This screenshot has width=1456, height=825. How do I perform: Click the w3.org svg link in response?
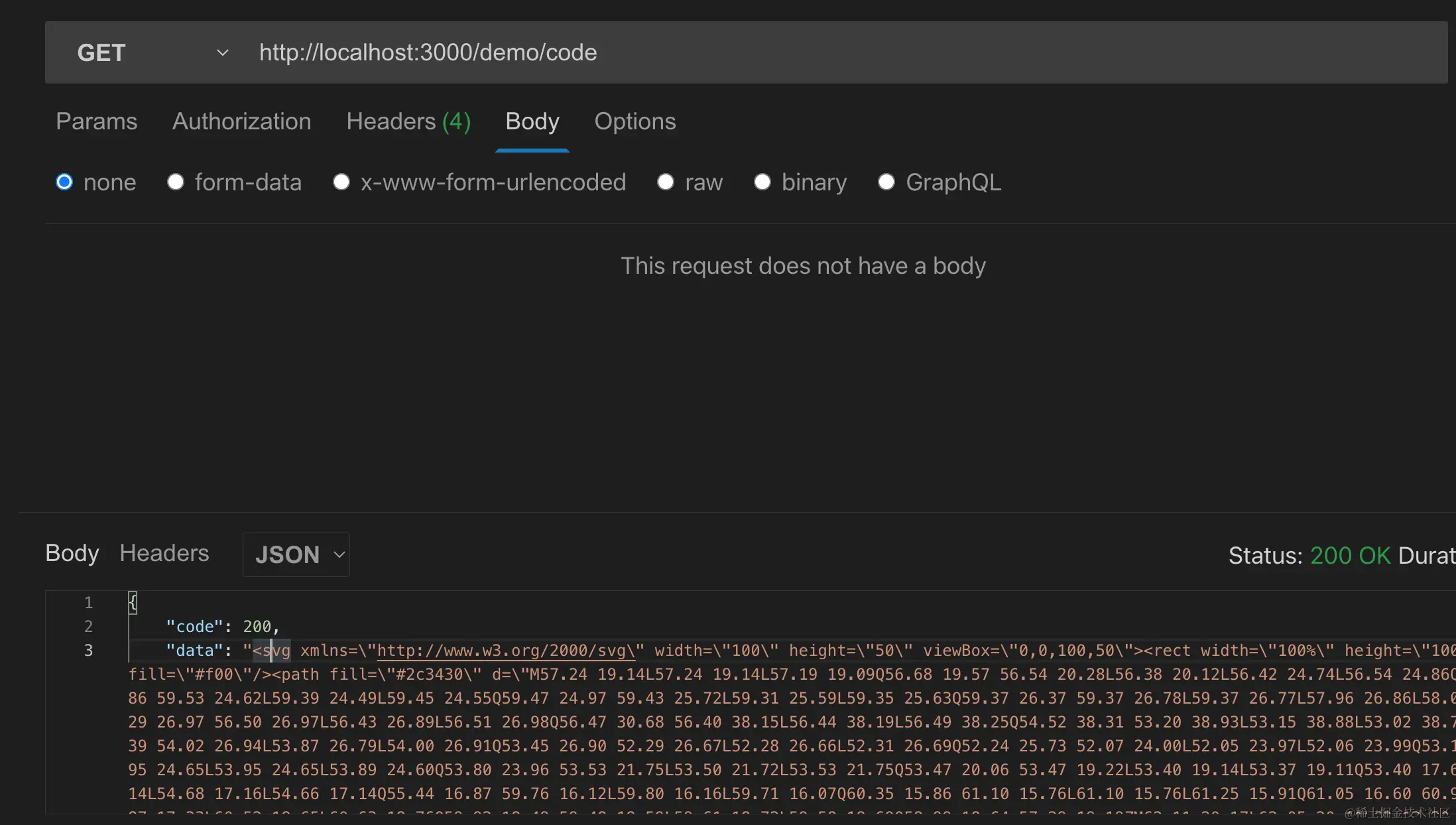tap(505, 651)
